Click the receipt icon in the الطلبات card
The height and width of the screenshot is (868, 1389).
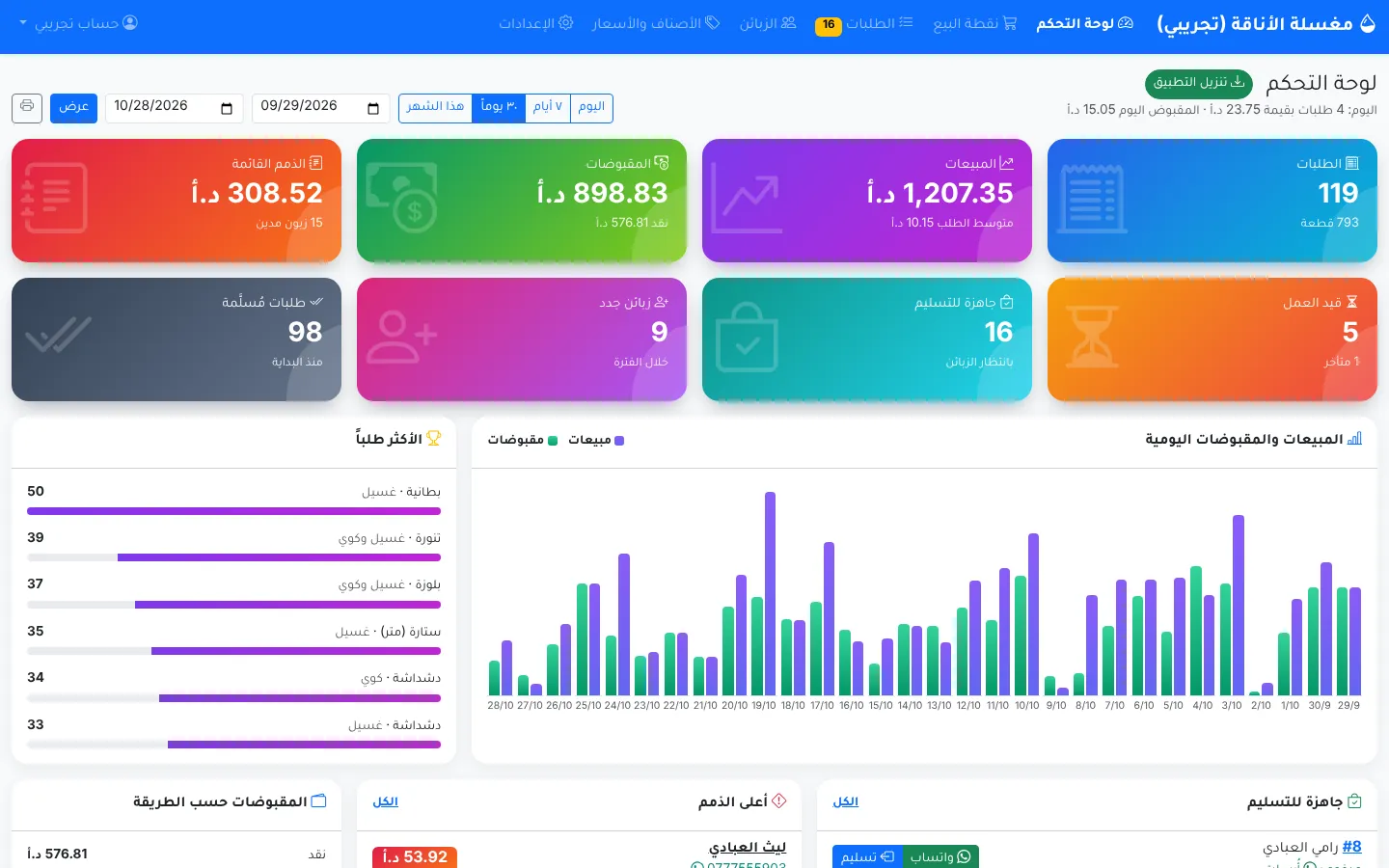pos(1093,199)
